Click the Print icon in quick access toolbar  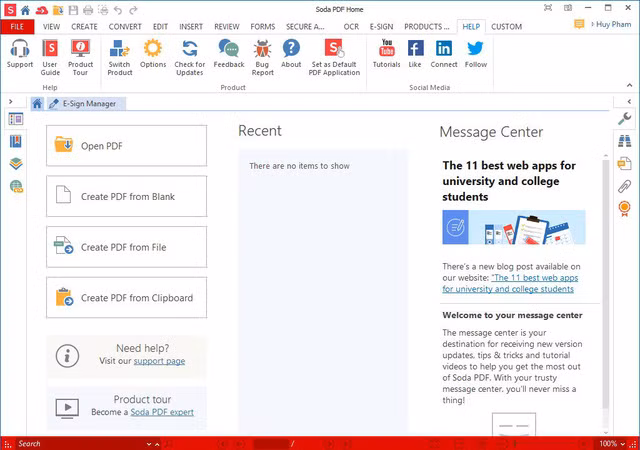pyautogui.click(x=88, y=10)
